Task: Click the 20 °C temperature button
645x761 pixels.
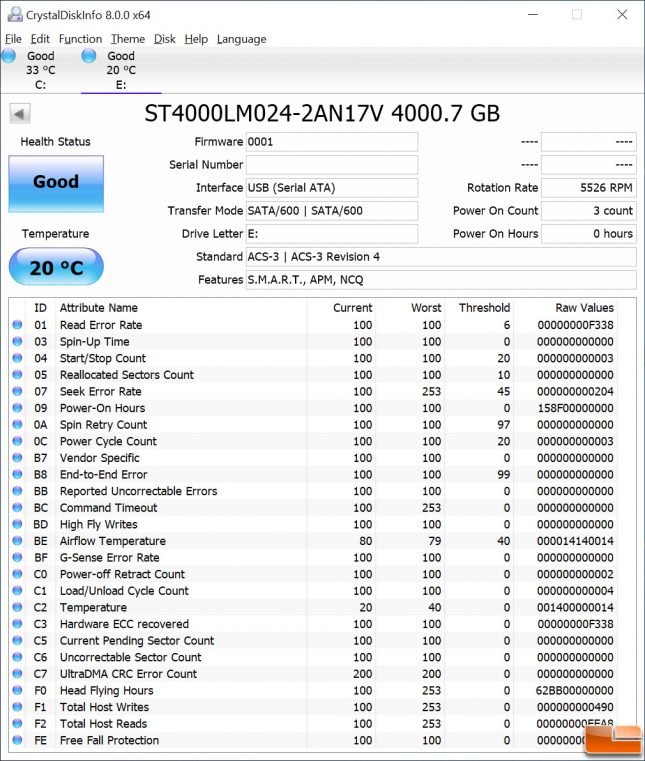Action: click(x=56, y=266)
